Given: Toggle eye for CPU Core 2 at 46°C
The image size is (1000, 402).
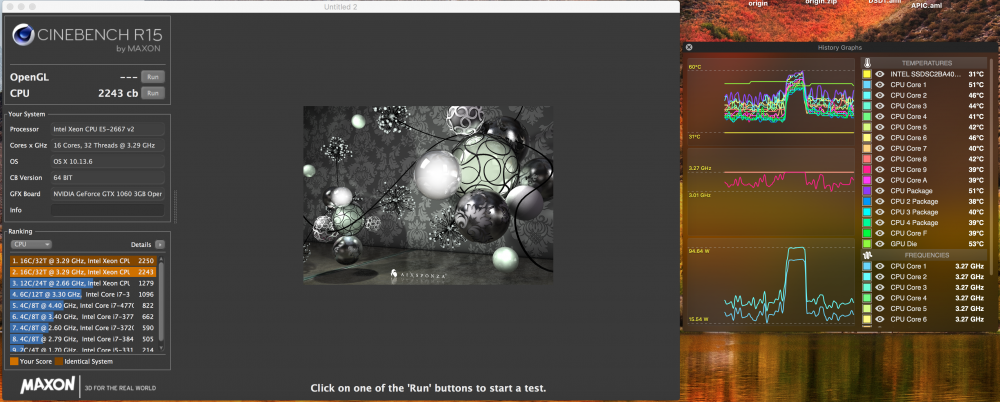Looking at the screenshot, I should point(879,95).
